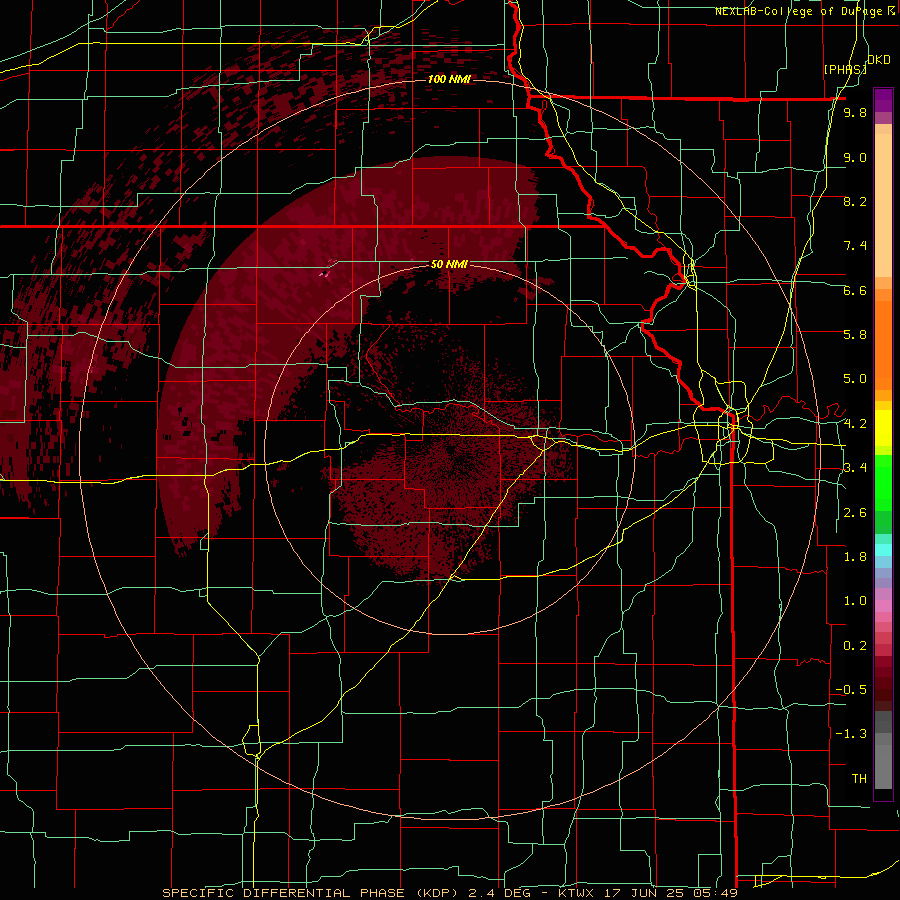Click the 8.2 scale label
This screenshot has width=900, height=900.
855,201
